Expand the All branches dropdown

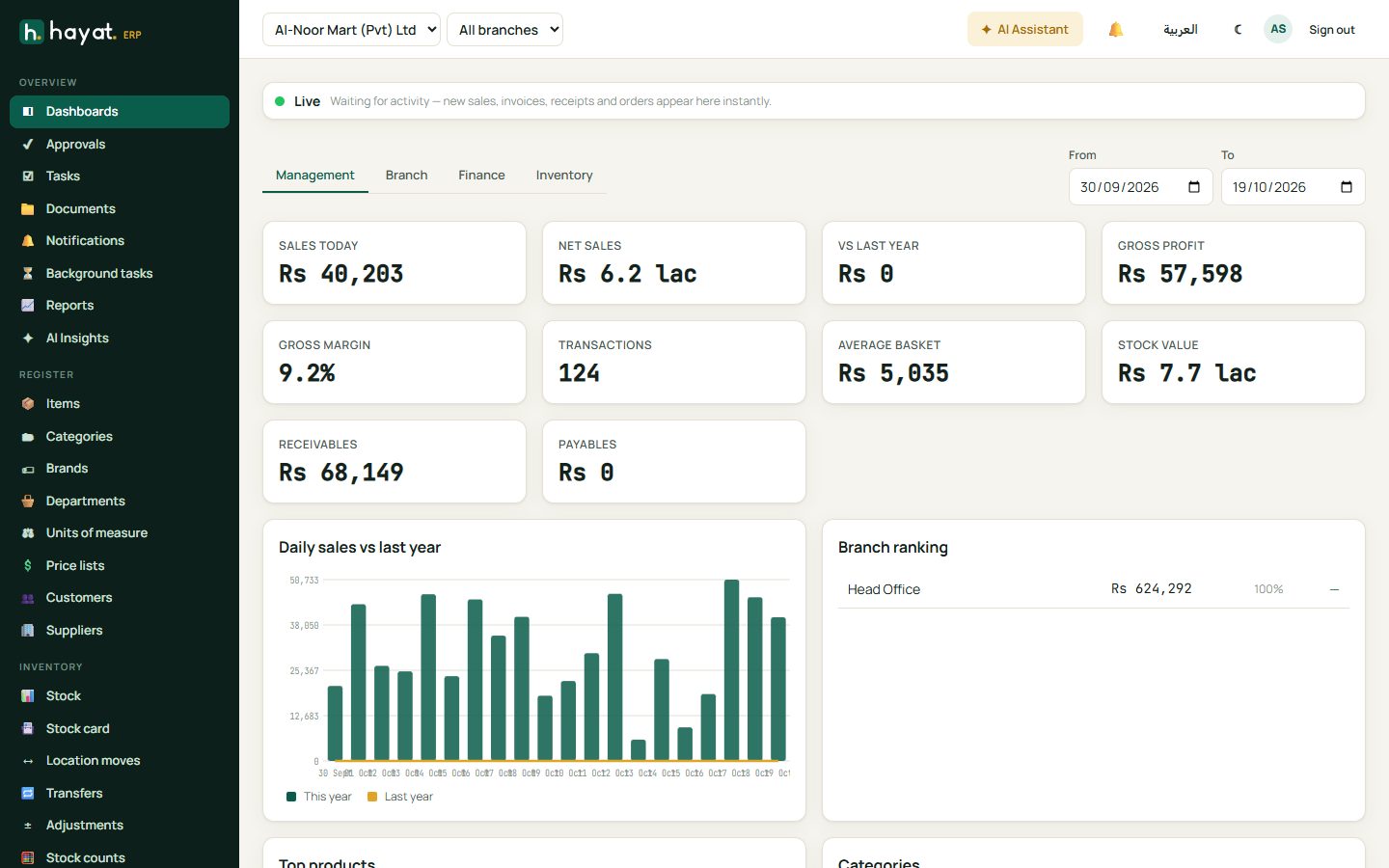(x=504, y=30)
